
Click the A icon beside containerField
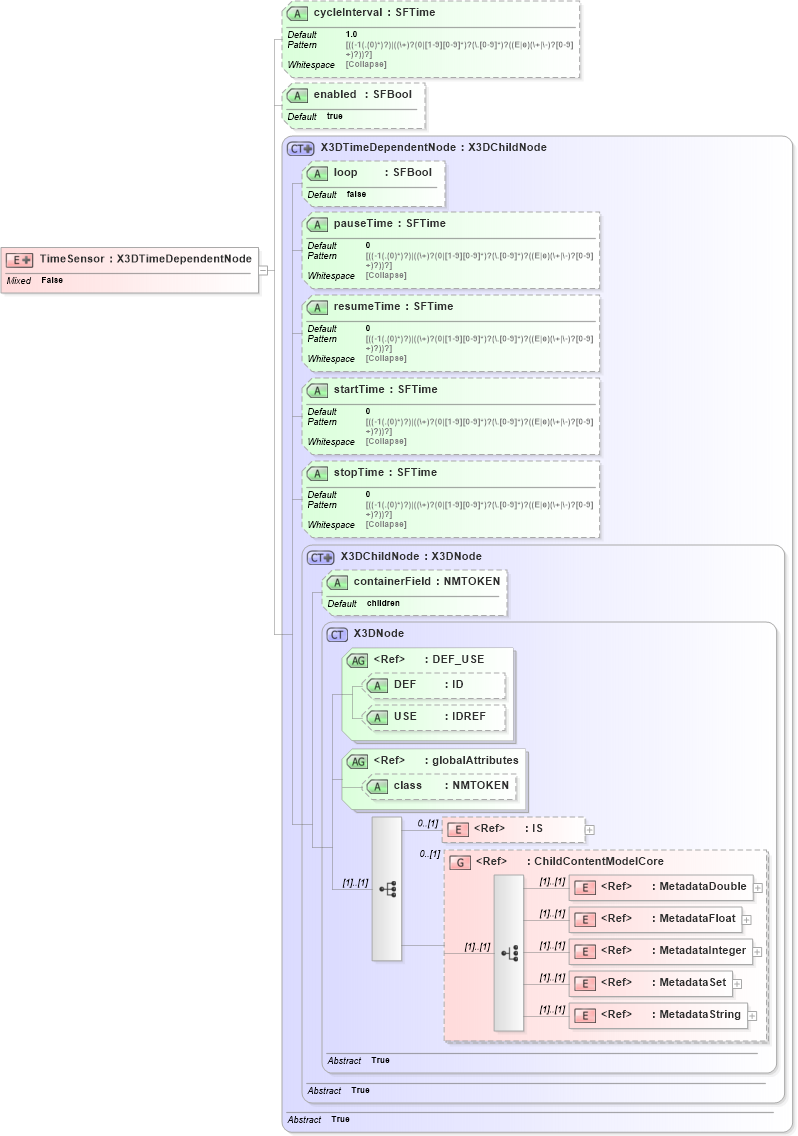(338, 582)
